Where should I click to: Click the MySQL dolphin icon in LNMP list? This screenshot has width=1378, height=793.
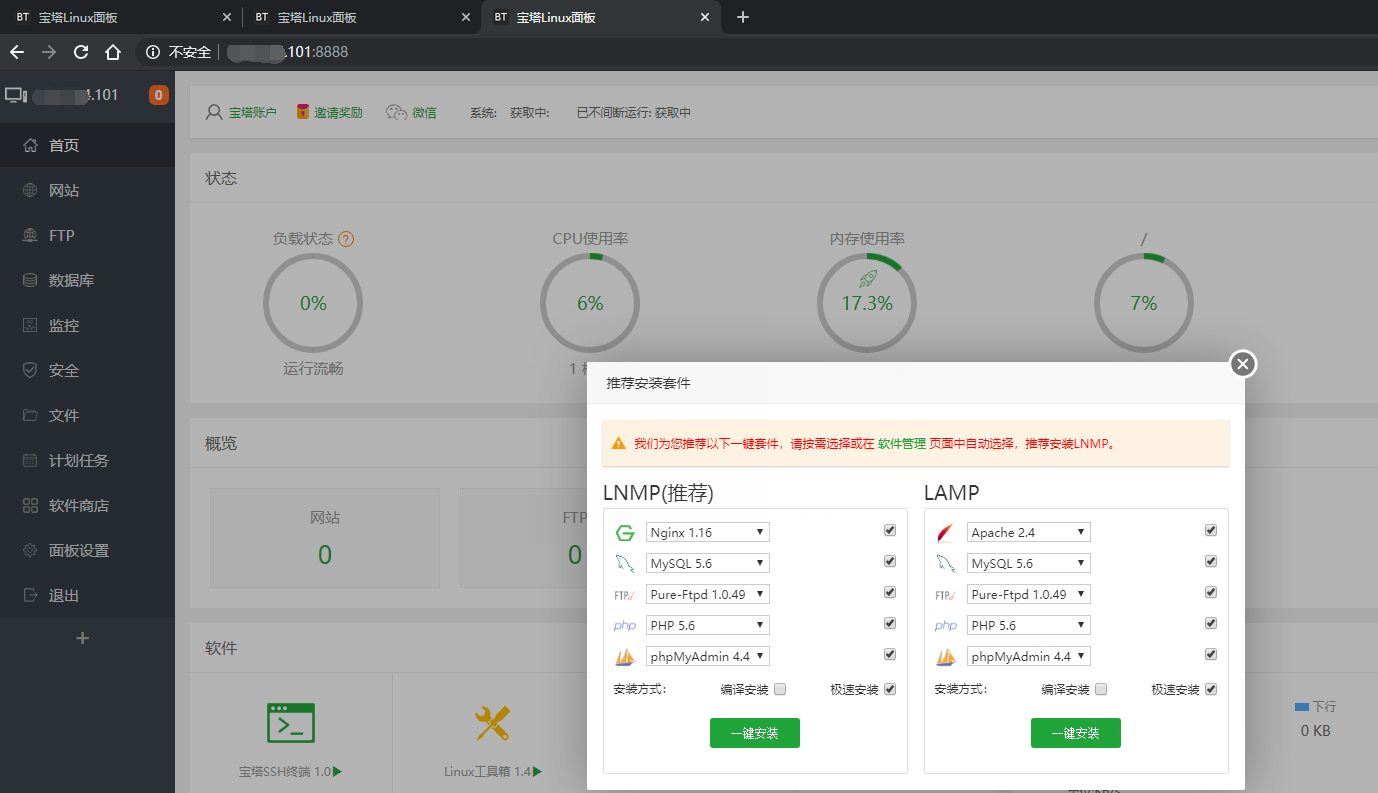625,564
